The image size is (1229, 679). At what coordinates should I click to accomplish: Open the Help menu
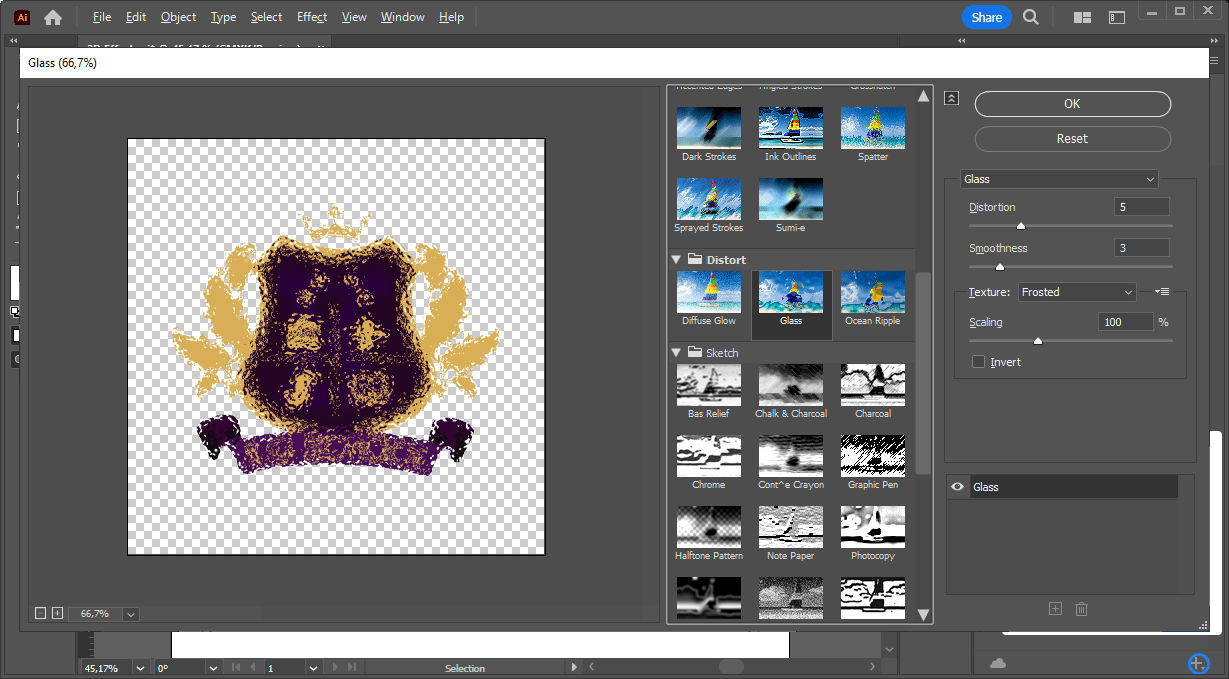click(x=451, y=17)
